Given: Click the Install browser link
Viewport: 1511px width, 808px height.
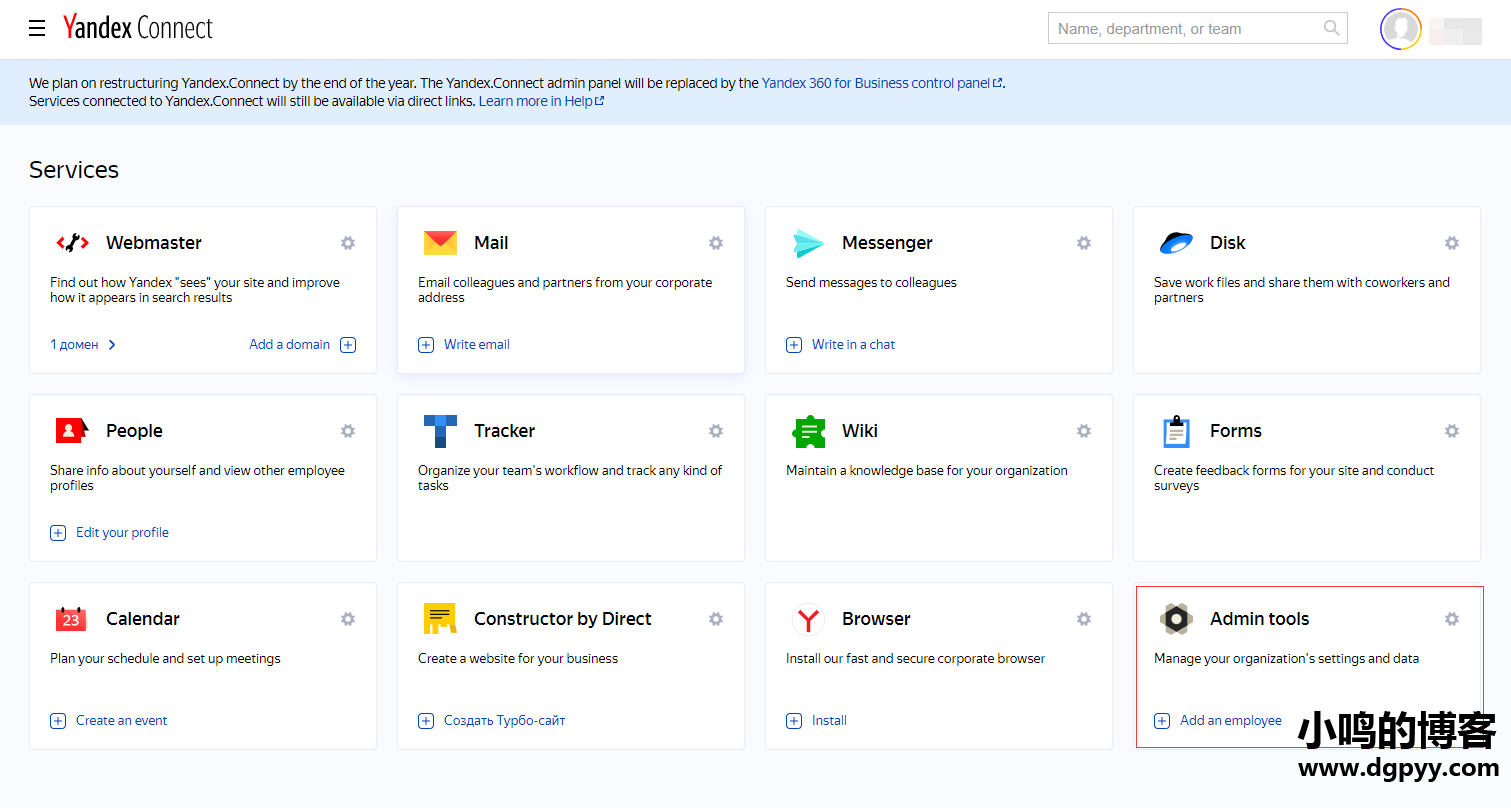Looking at the screenshot, I should (829, 720).
